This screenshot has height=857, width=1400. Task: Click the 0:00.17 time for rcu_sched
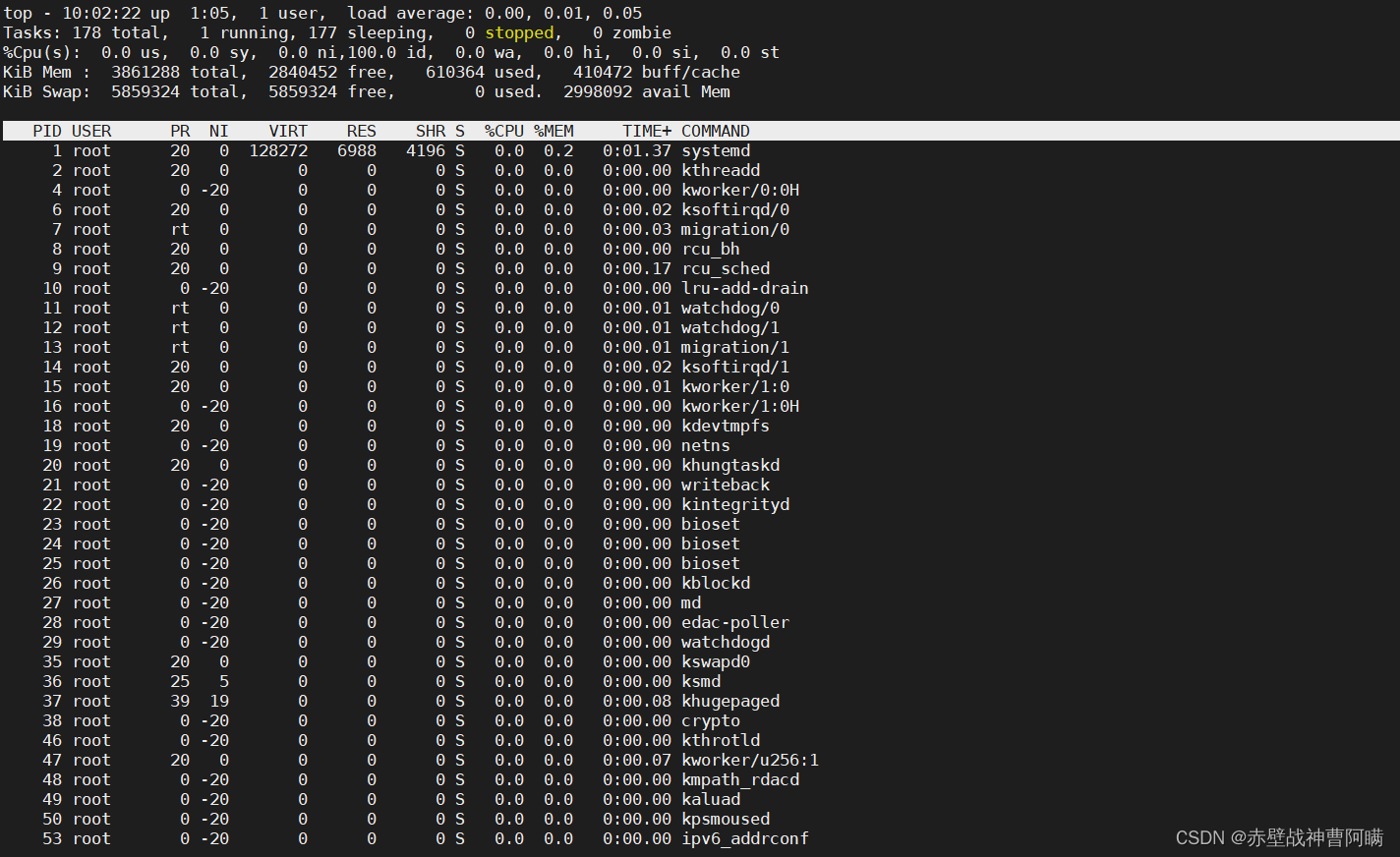coord(637,268)
